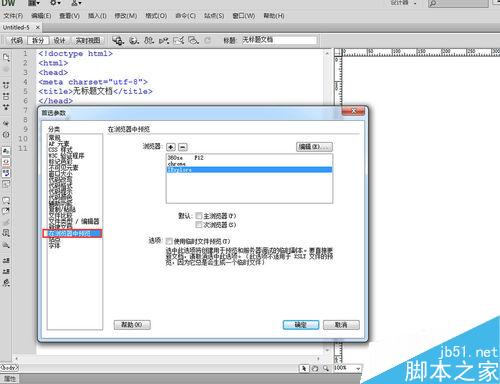Toggle the Line Numbers coding icon
Screen dimensions: 500x384
pos(6,151)
